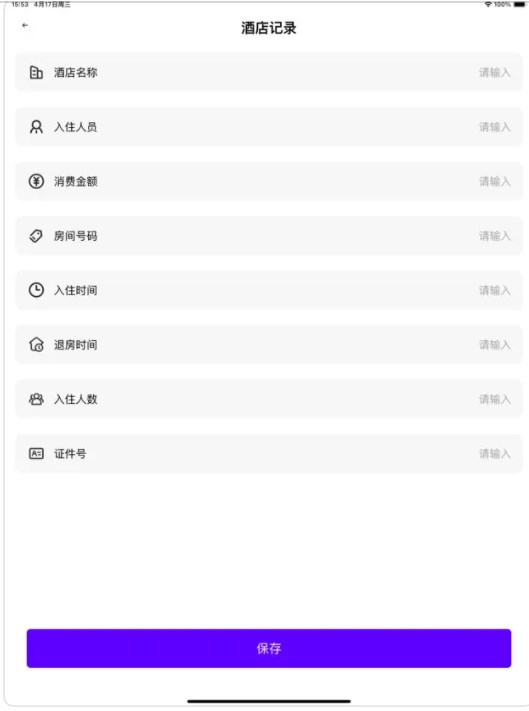Click the room number tag icon
Viewport: 529px width, 711px height.
click(x=36, y=236)
